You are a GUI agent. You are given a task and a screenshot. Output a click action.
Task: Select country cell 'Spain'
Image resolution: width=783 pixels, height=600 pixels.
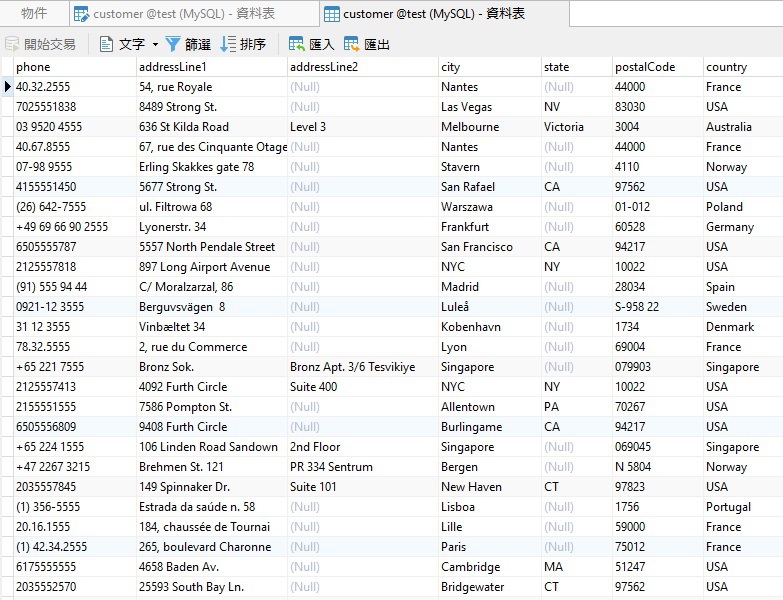[743, 287]
